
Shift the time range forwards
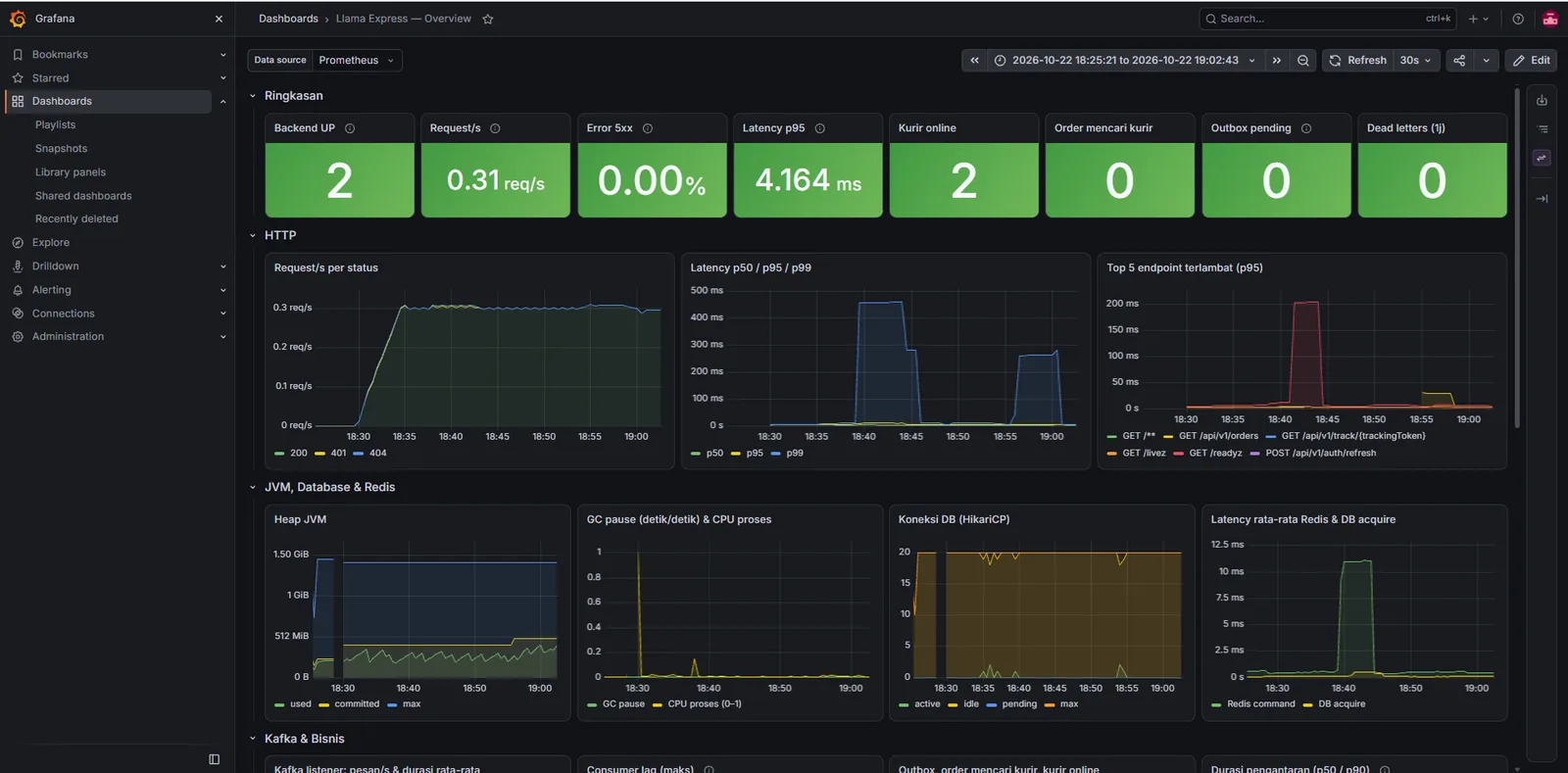click(1276, 61)
